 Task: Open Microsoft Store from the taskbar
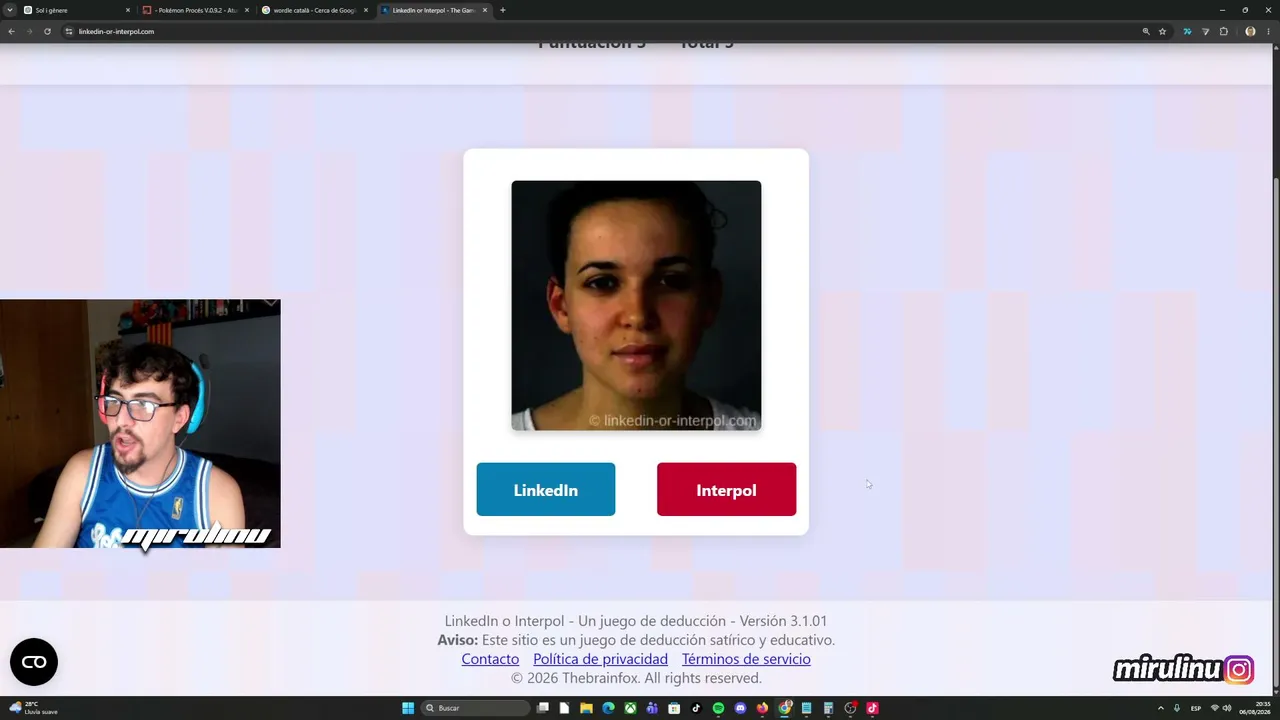[674, 708]
